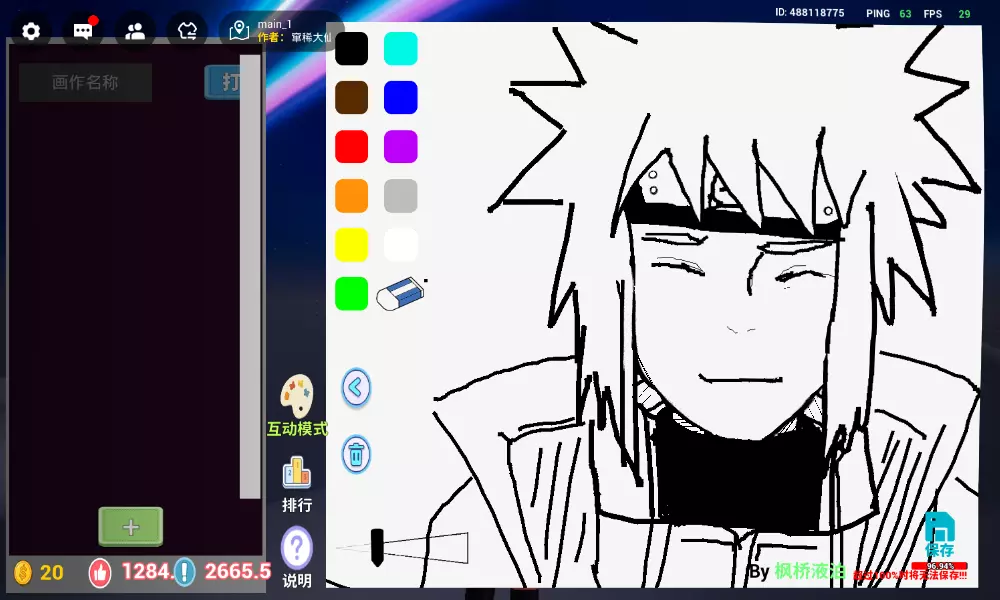Click the FPS 29 indicator
Viewport: 1000px width, 600px height.
pos(946,13)
